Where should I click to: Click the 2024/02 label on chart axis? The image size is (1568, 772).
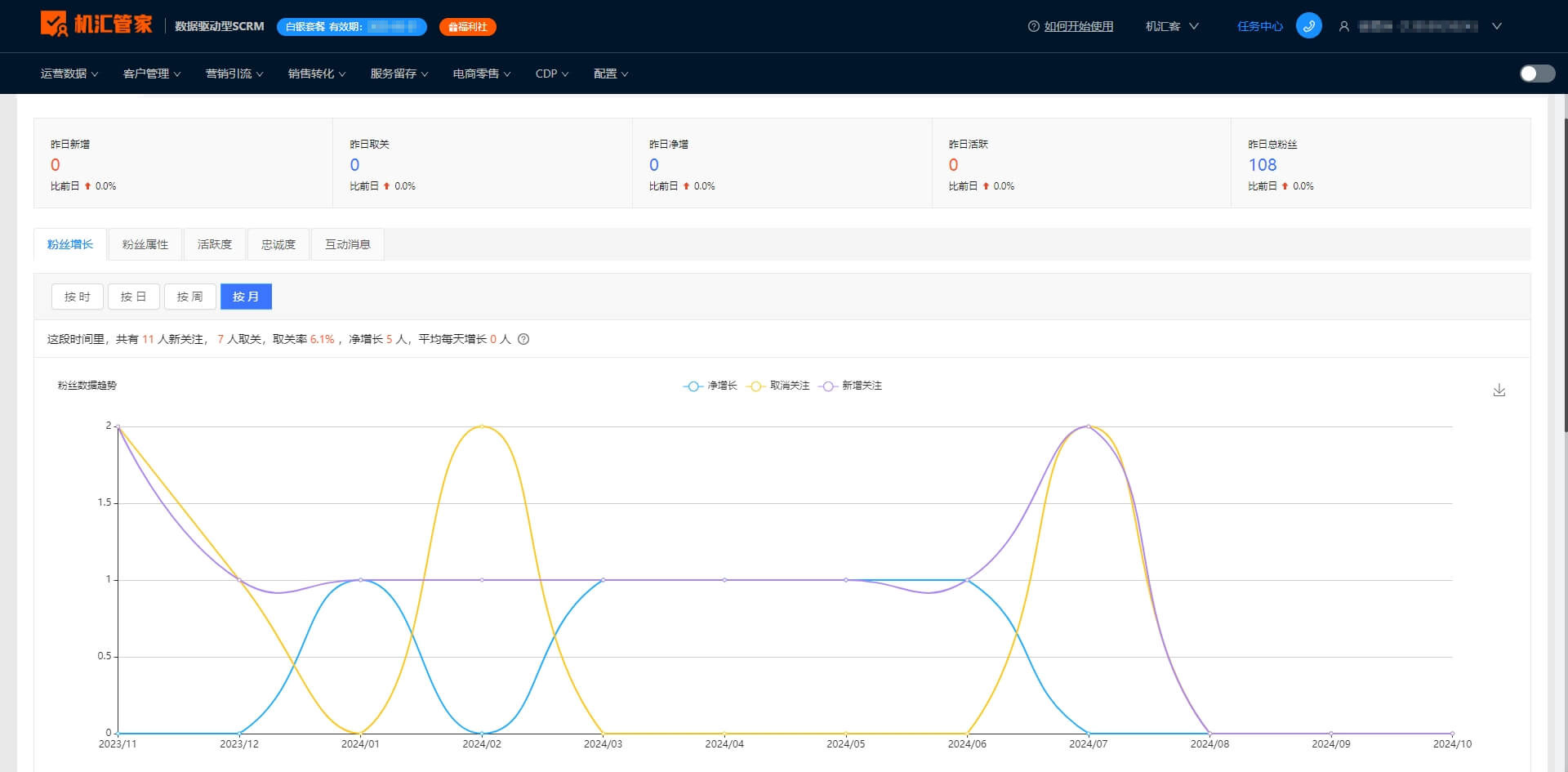point(482,744)
